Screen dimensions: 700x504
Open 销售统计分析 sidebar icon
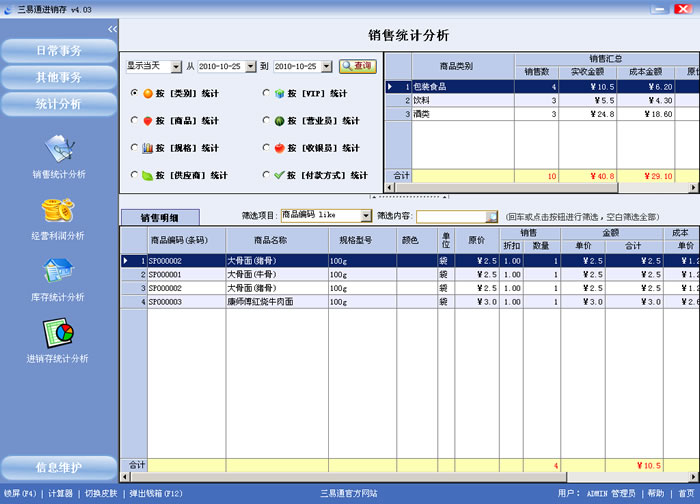click(x=59, y=149)
